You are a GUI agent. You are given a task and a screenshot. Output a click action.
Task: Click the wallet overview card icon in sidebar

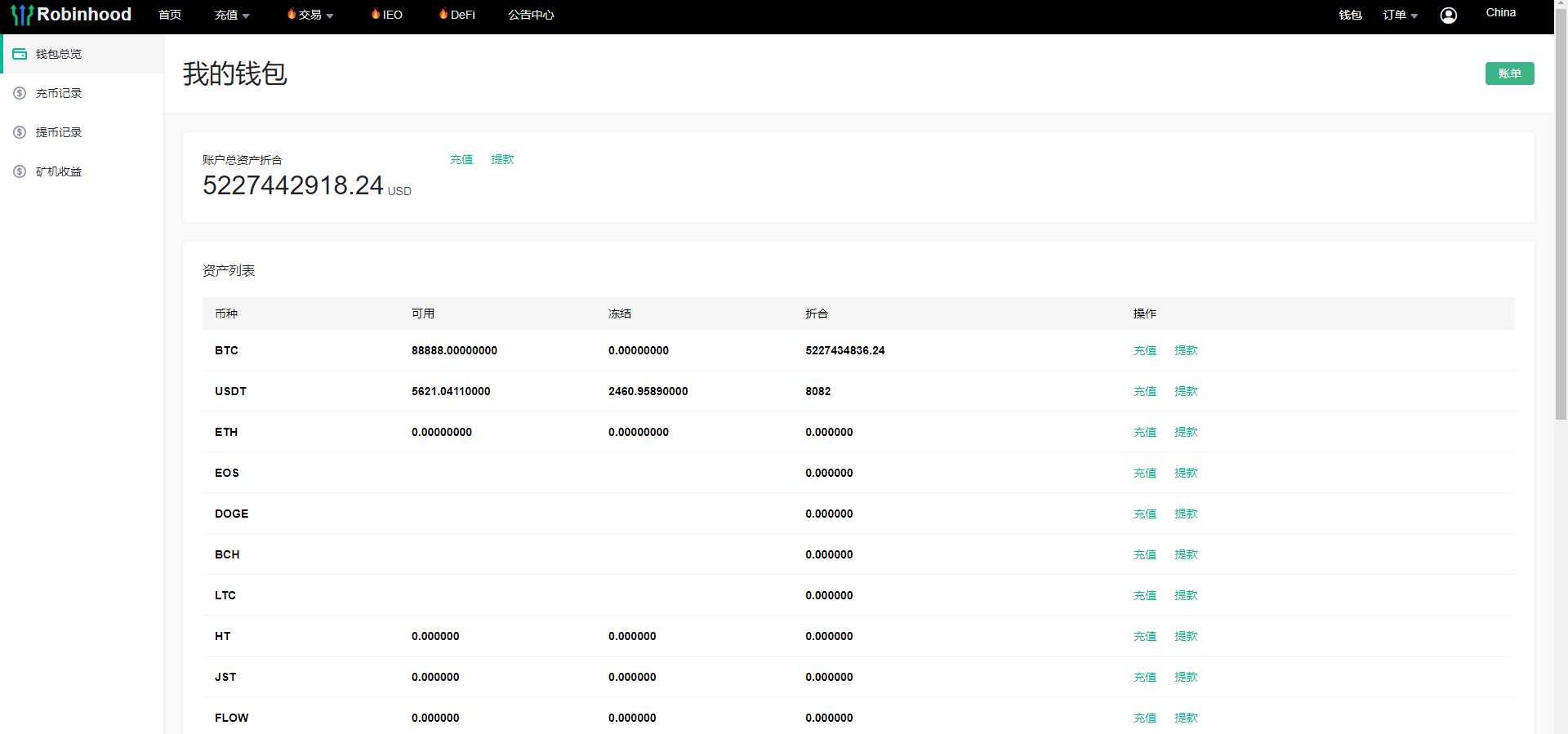click(20, 54)
